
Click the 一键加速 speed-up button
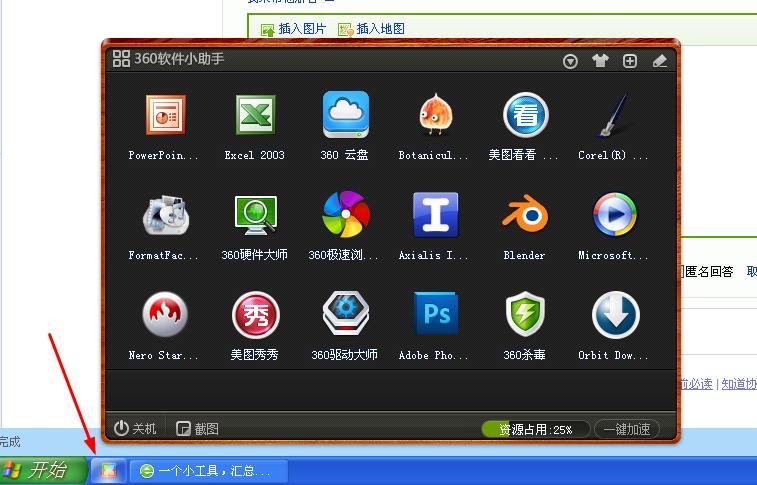(x=627, y=429)
